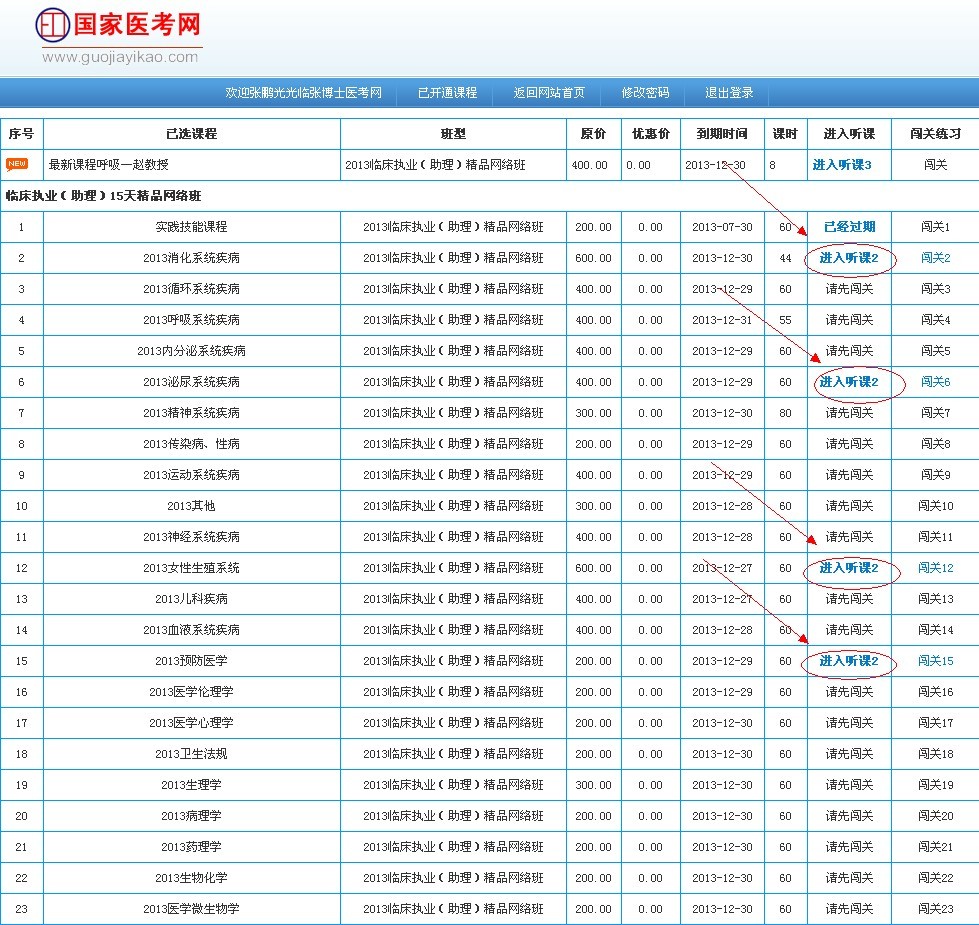The height and width of the screenshot is (925, 979).
Task: Click the 课时 column header
Action: 785,134
